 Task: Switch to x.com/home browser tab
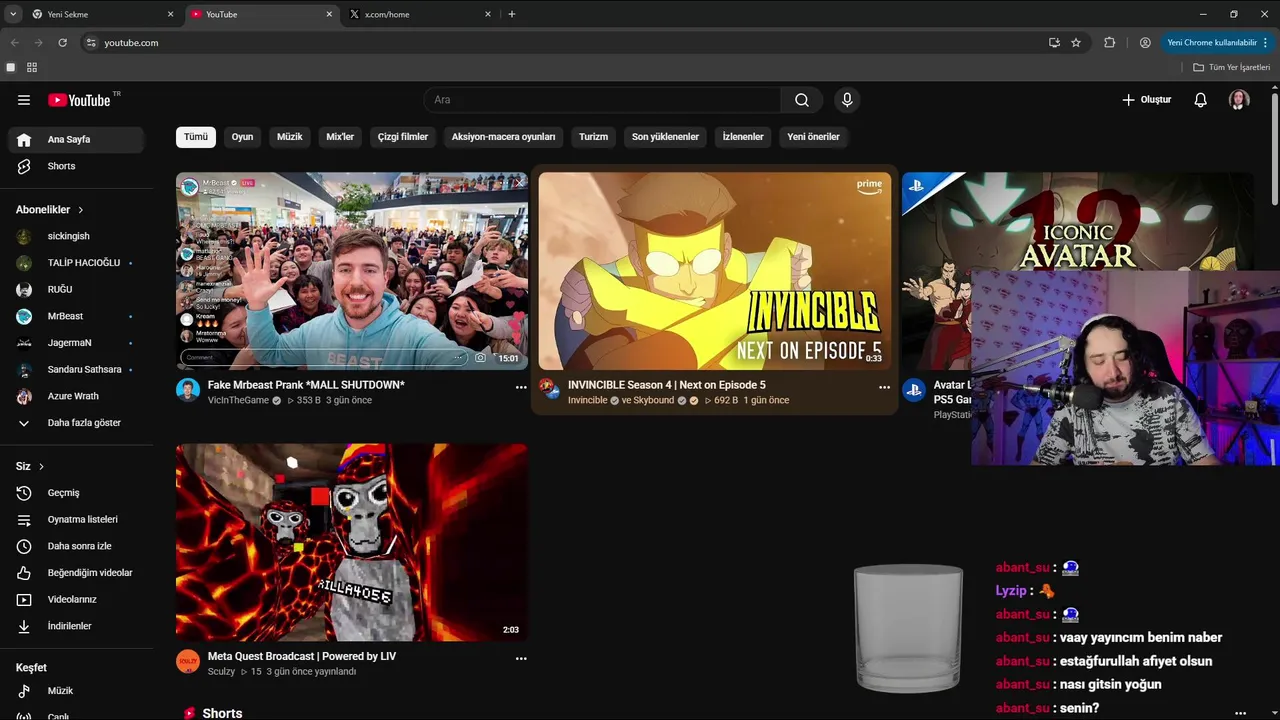point(419,14)
